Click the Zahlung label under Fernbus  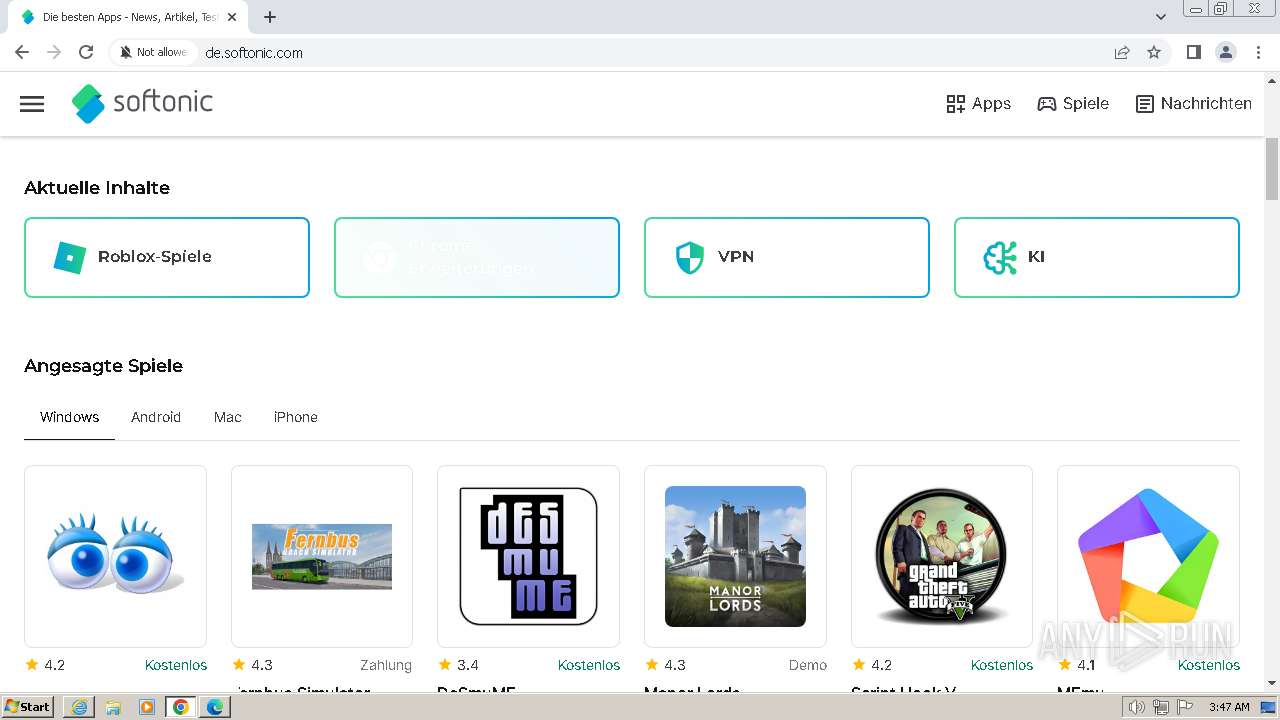pyautogui.click(x=386, y=665)
